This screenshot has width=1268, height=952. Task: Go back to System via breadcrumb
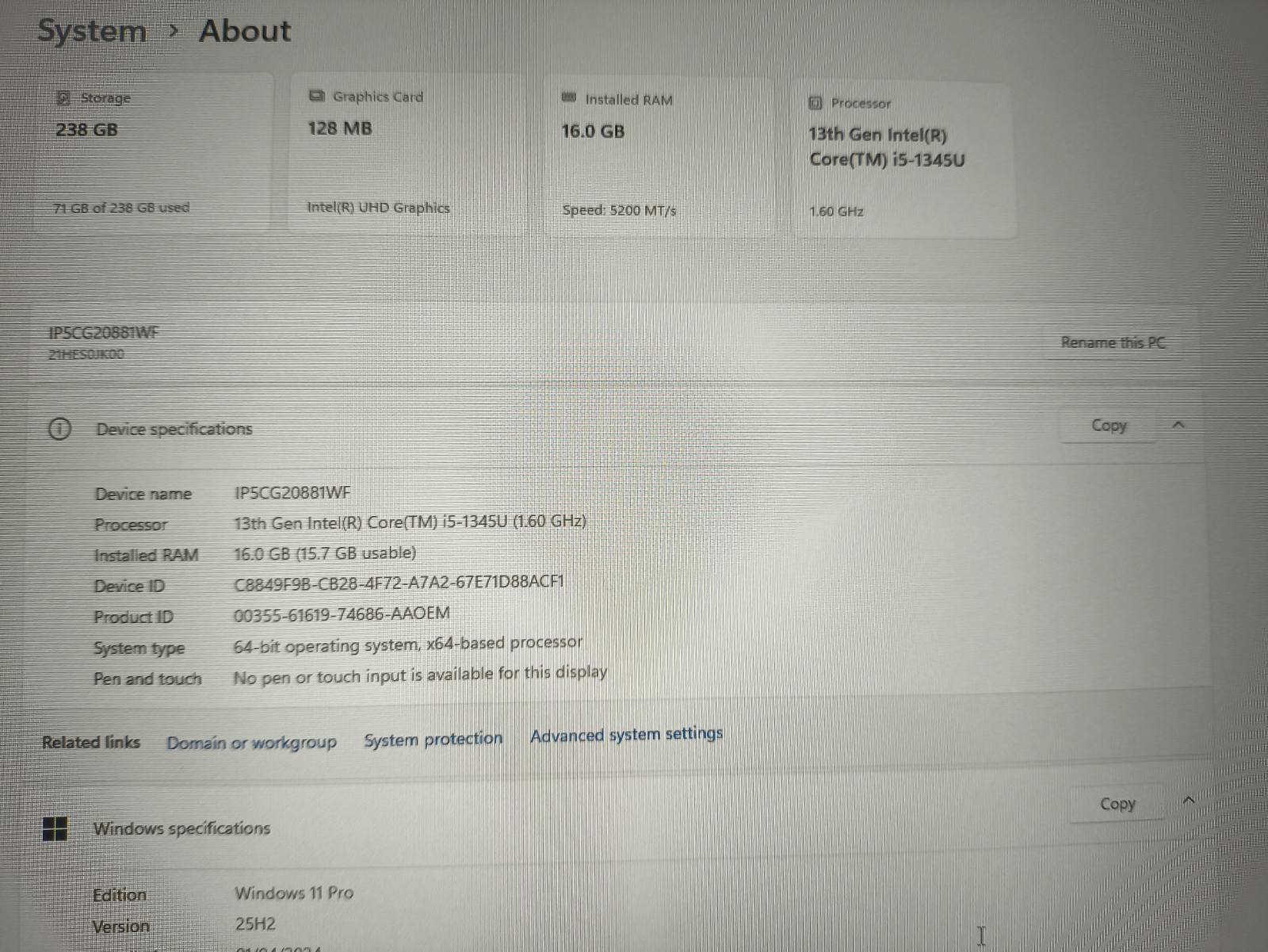(92, 32)
